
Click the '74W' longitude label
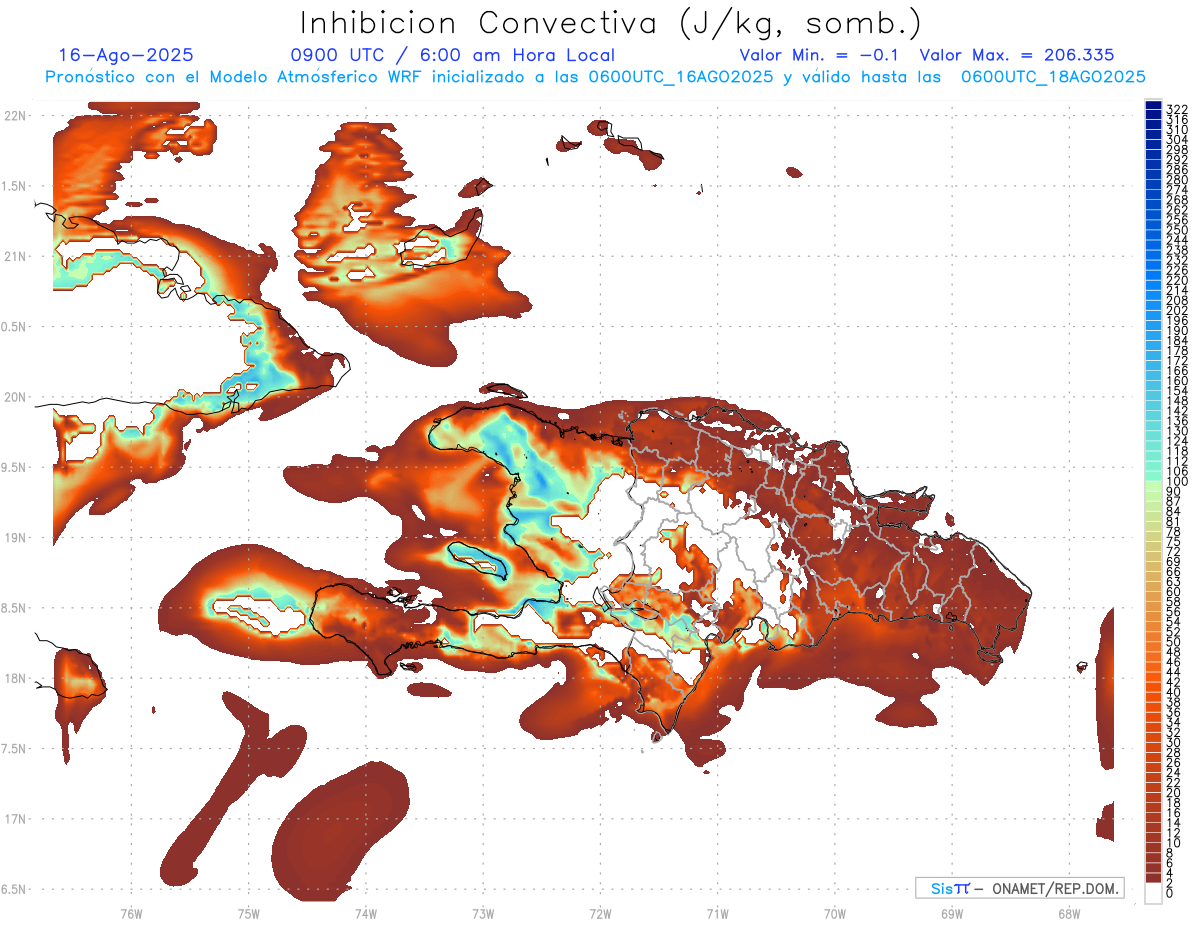coord(365,913)
